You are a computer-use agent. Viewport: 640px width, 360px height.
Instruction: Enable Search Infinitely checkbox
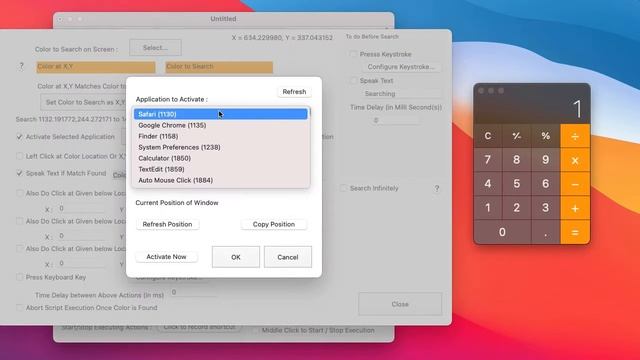(x=343, y=188)
